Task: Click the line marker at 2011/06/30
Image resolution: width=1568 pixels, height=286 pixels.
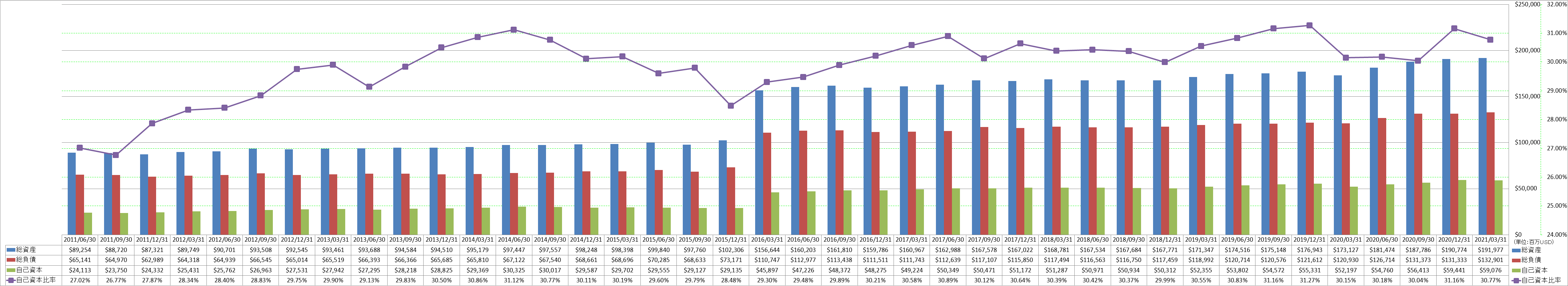Action: click(80, 147)
